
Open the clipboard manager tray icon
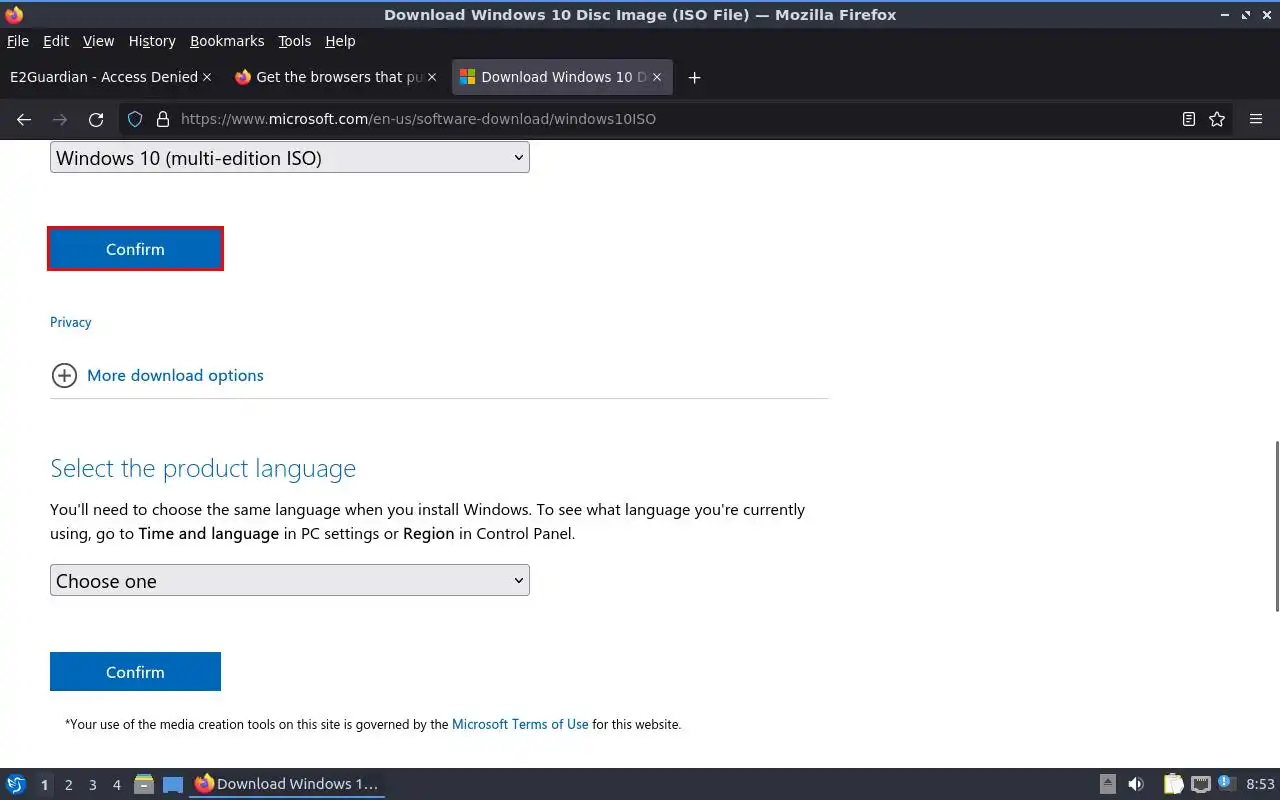coord(1173,784)
